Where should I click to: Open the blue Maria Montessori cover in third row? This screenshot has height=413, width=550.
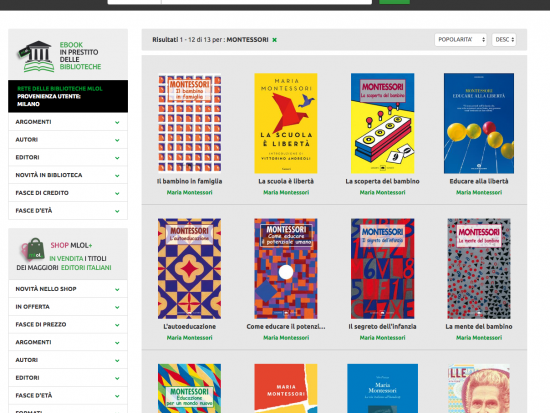point(382,388)
